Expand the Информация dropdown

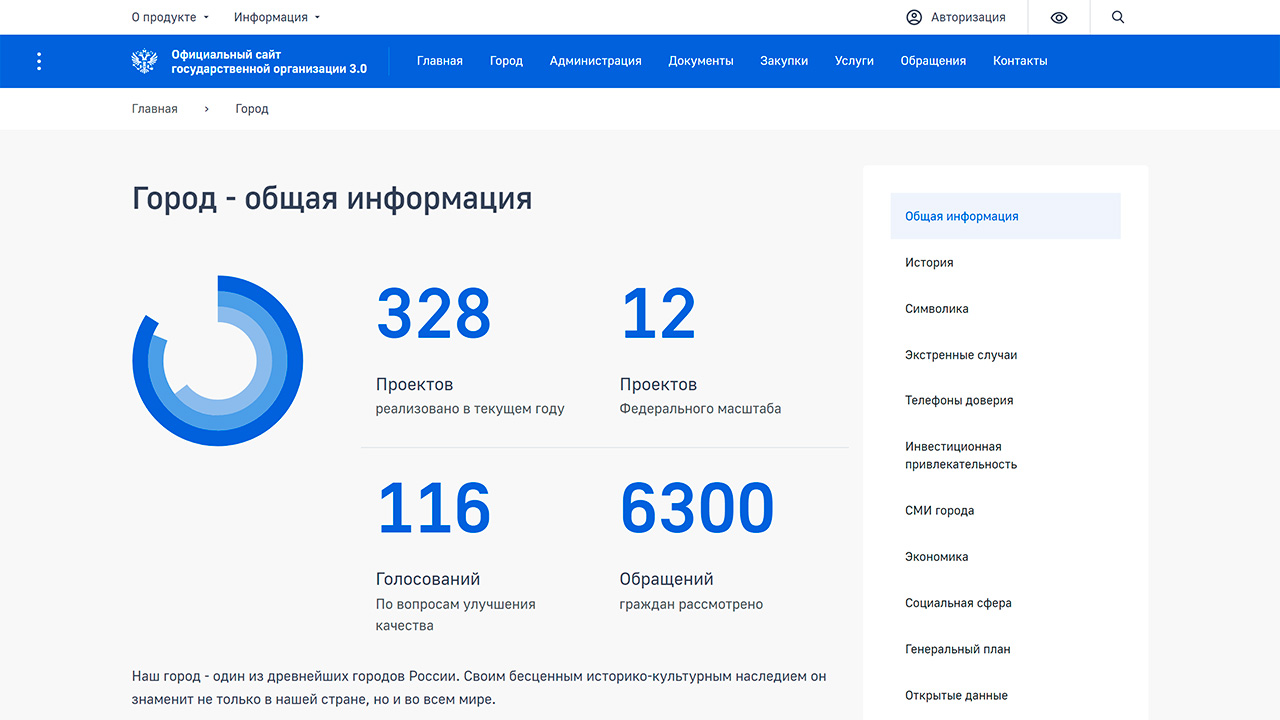click(277, 17)
